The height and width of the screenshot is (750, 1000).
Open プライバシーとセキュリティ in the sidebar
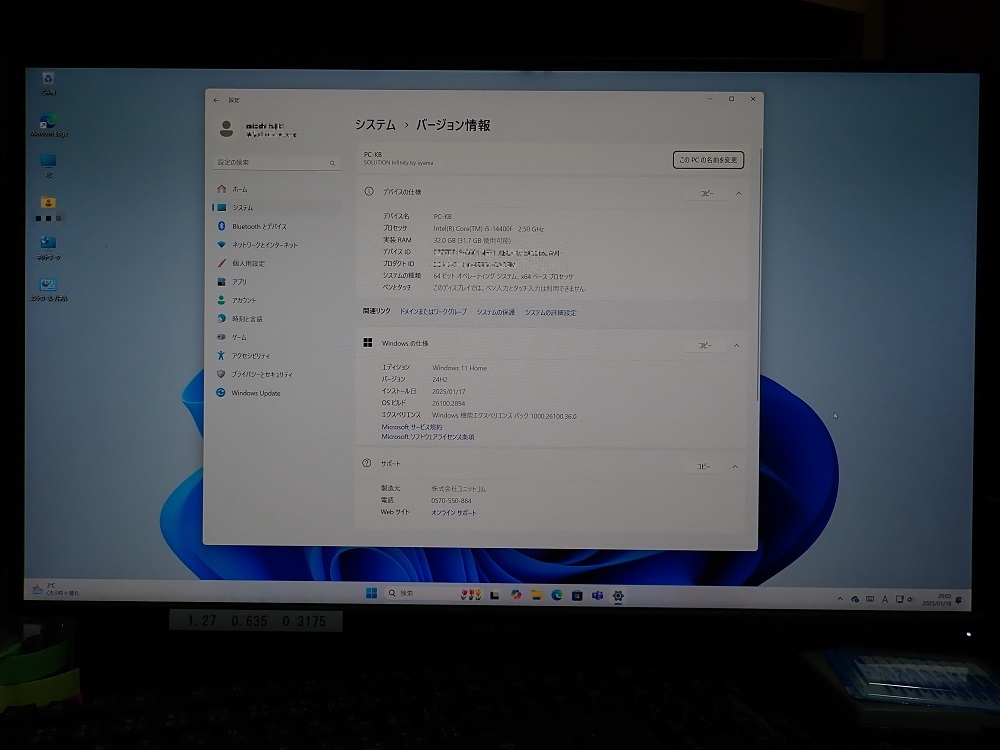277,374
